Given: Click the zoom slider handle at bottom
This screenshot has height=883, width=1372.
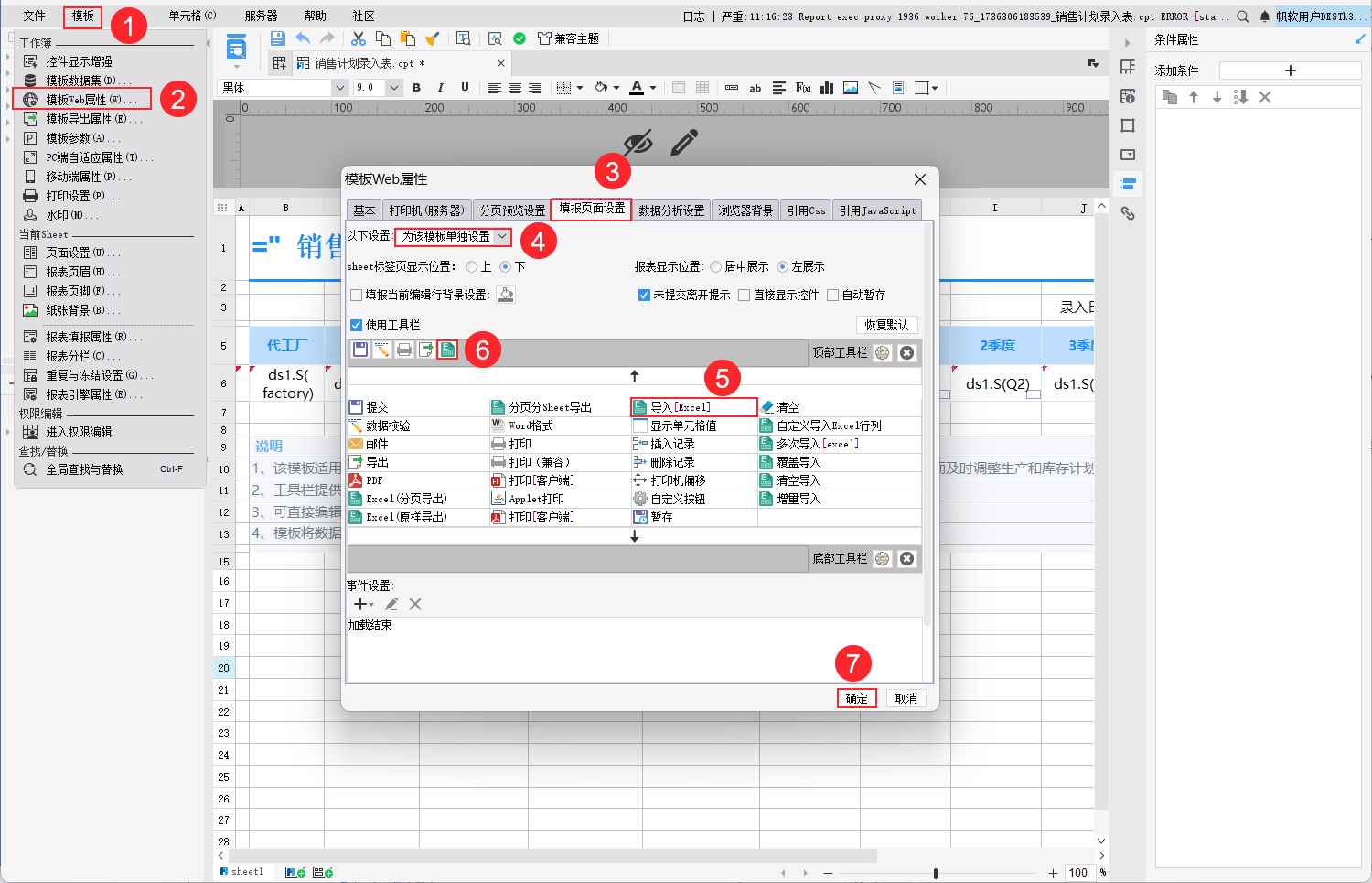Looking at the screenshot, I should click(x=935, y=873).
